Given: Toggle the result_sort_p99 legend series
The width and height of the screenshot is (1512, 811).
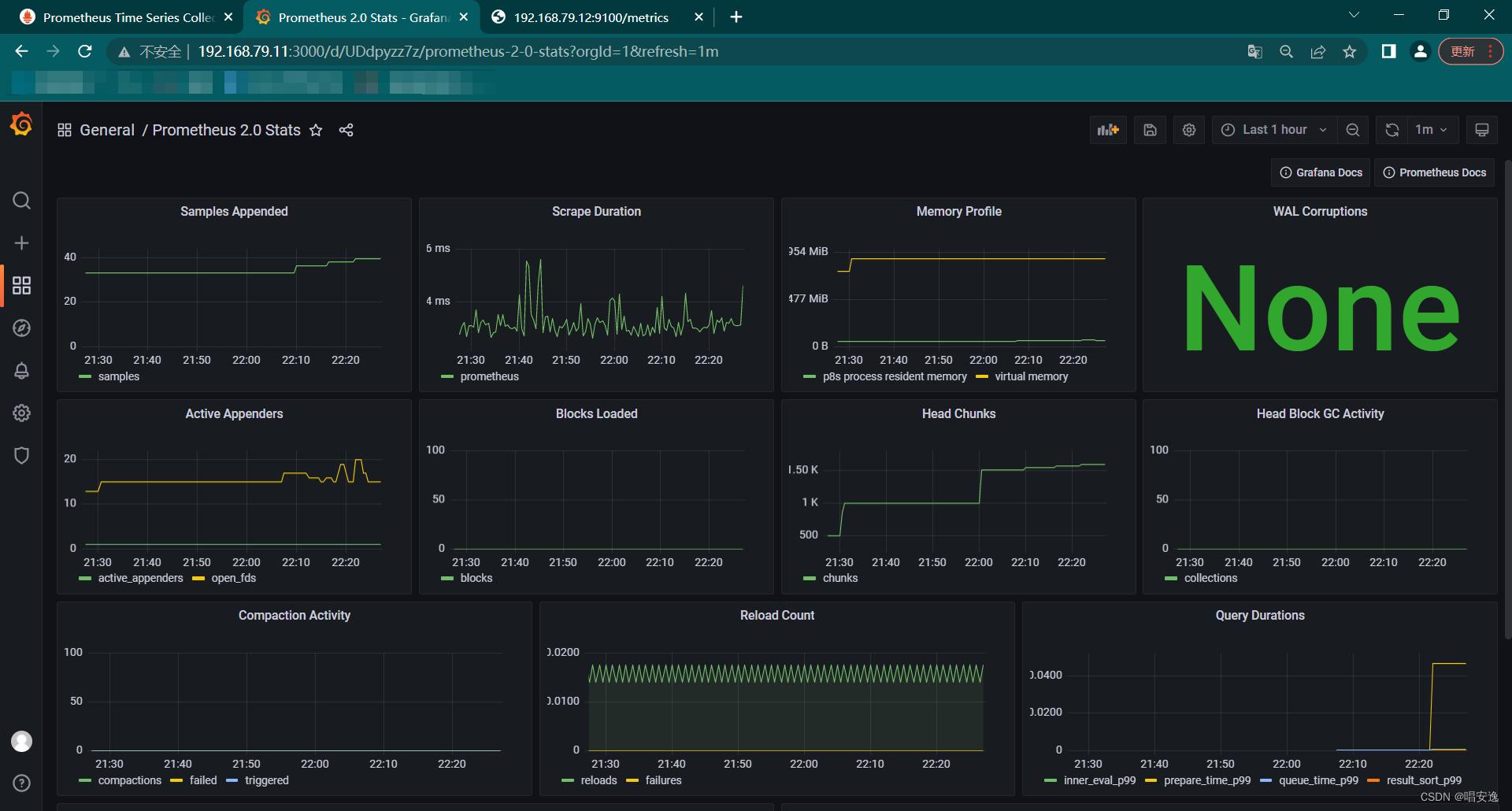Looking at the screenshot, I should (x=1424, y=780).
